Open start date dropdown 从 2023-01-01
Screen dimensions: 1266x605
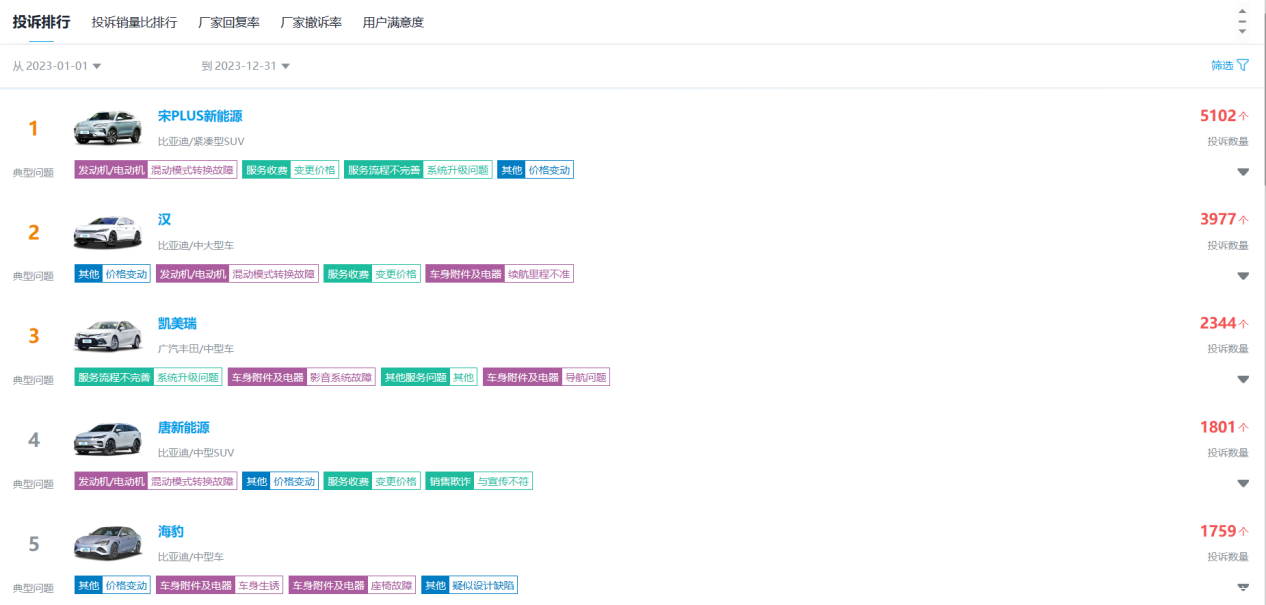pyautogui.click(x=57, y=66)
